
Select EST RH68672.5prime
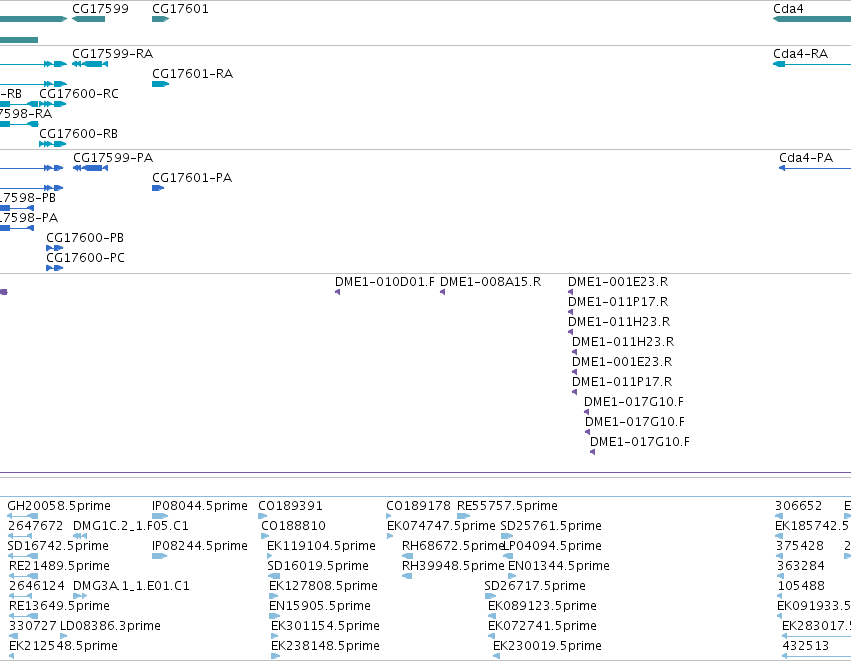pyautogui.click(x=453, y=546)
